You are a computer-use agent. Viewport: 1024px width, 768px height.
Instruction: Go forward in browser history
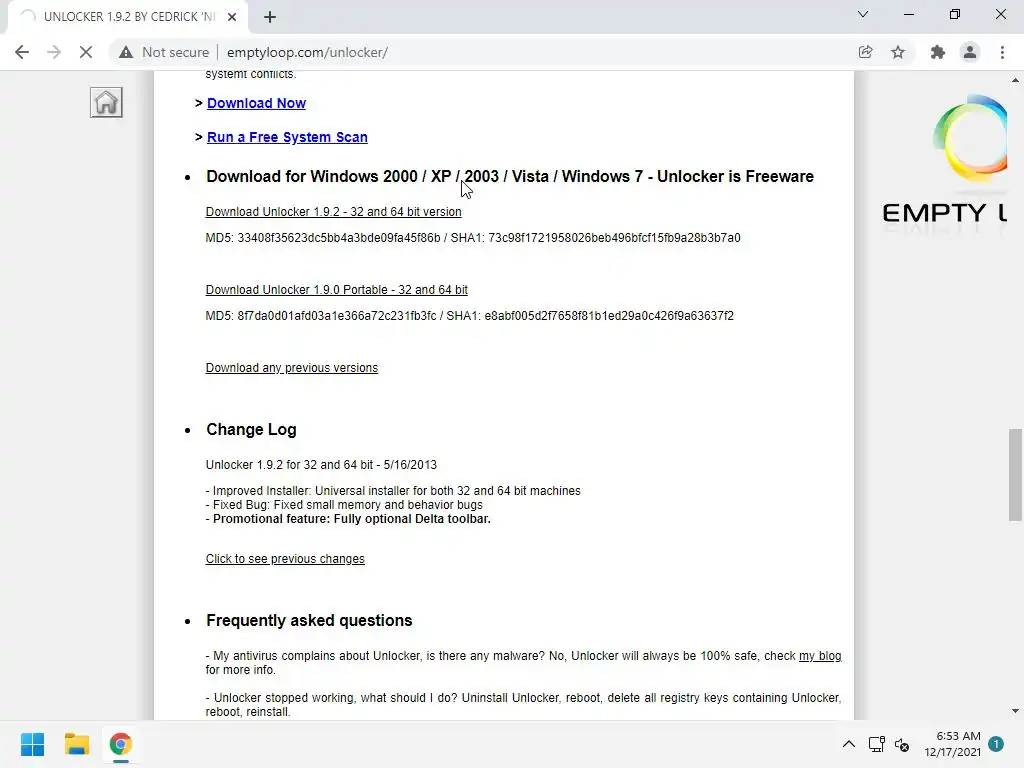[54, 52]
